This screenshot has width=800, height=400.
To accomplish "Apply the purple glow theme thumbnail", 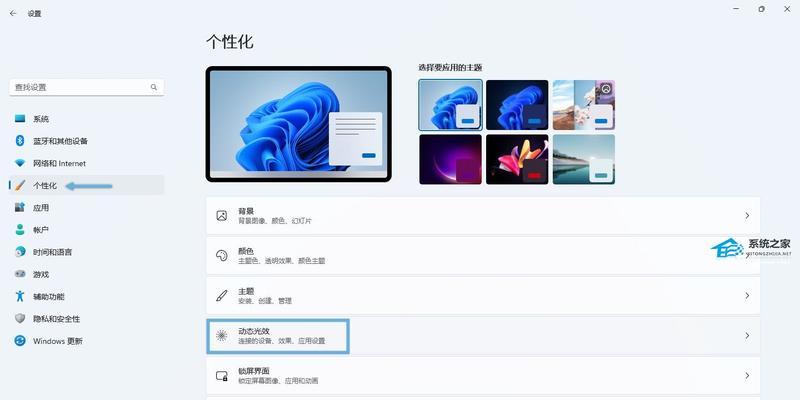I will [451, 159].
